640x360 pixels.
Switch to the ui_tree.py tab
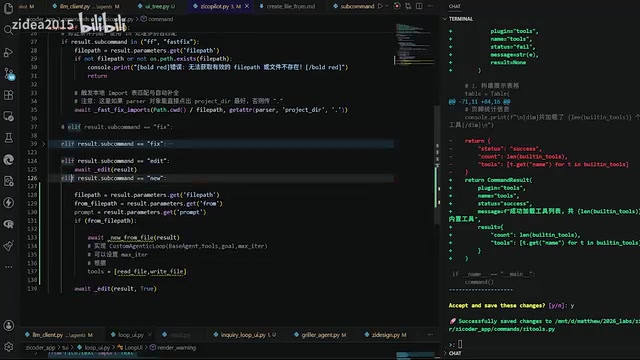[156, 6]
